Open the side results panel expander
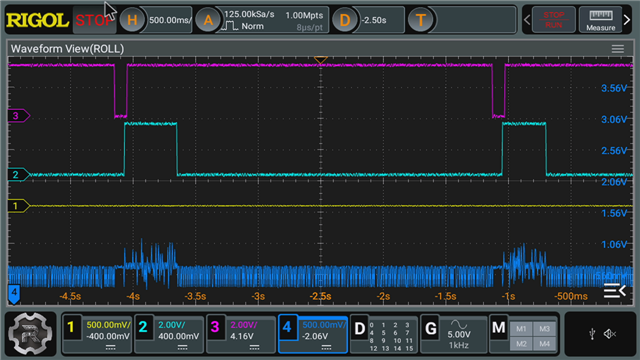The height and width of the screenshot is (360, 640). pyautogui.click(x=615, y=291)
